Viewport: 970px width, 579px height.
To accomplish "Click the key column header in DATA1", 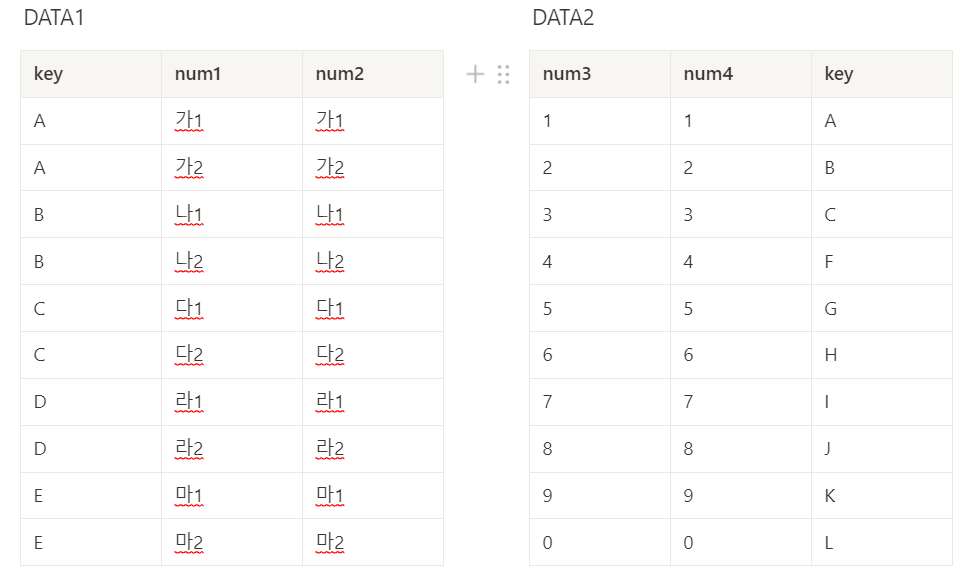I will point(45,74).
